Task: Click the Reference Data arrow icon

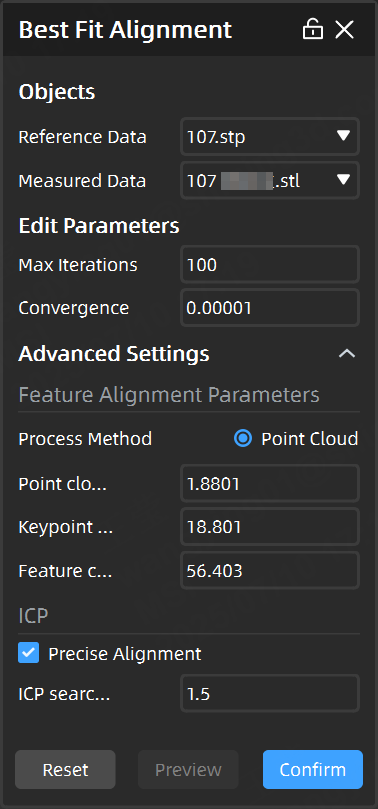Action: pyautogui.click(x=343, y=136)
